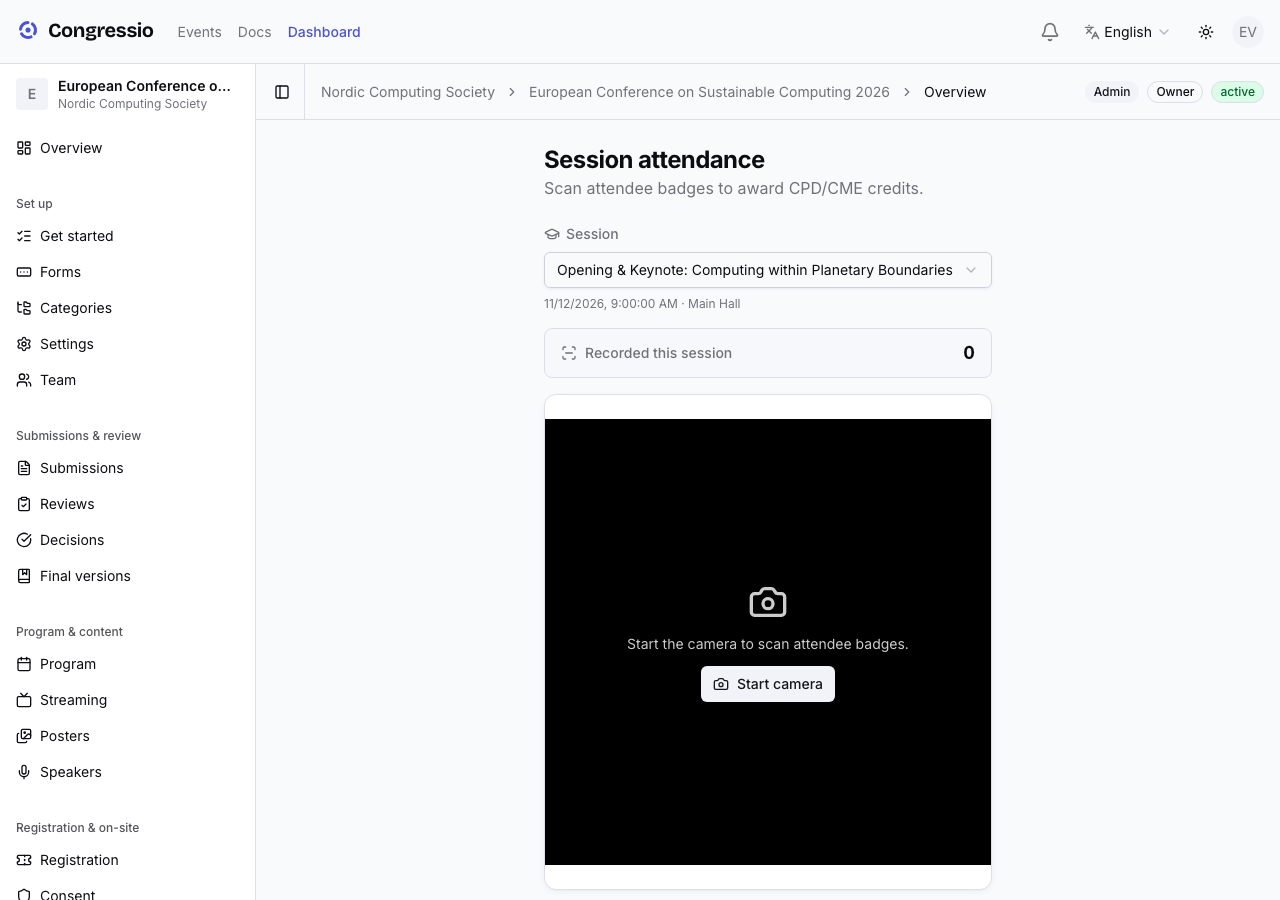Open Get started page
Viewport: 1280px width, 900px height.
[x=127, y=236]
